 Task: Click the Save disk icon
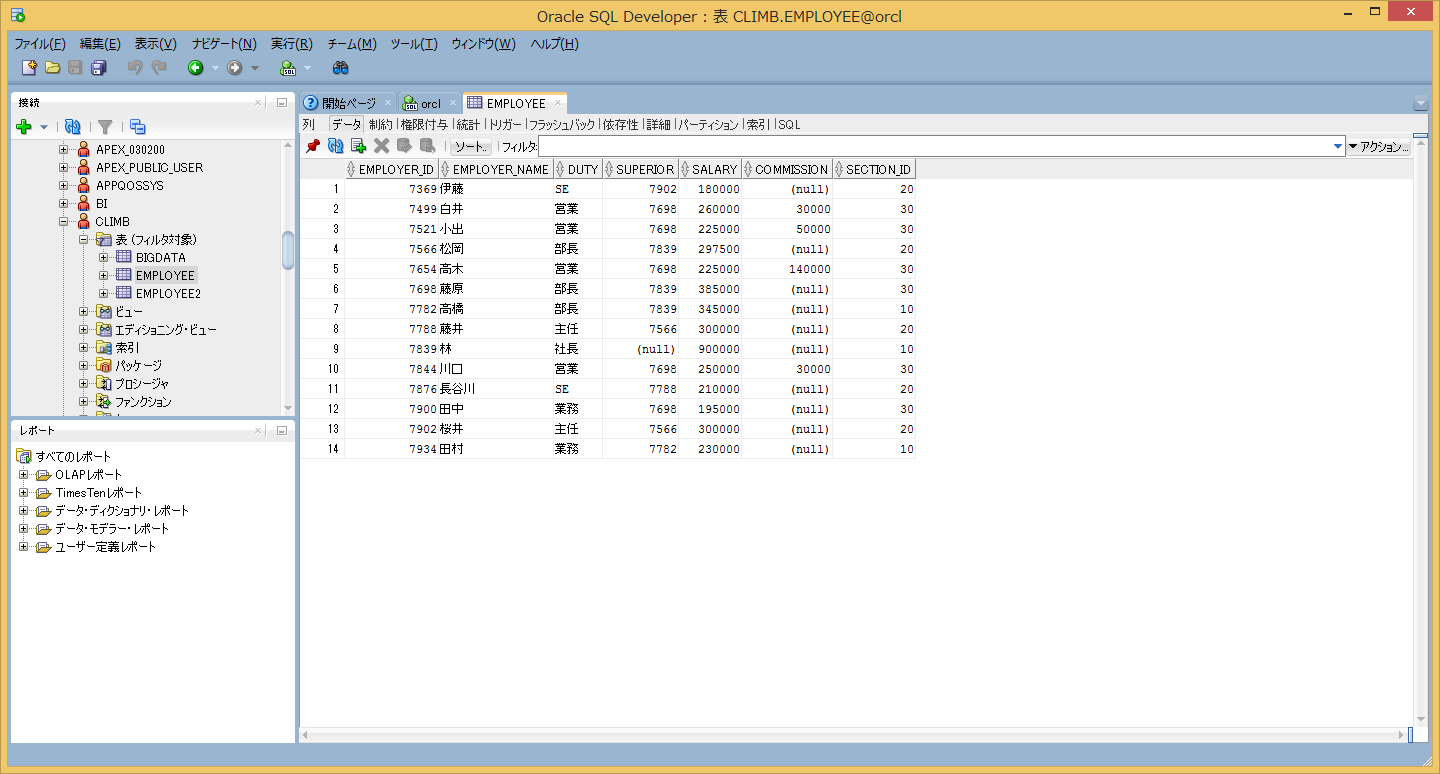(x=76, y=68)
